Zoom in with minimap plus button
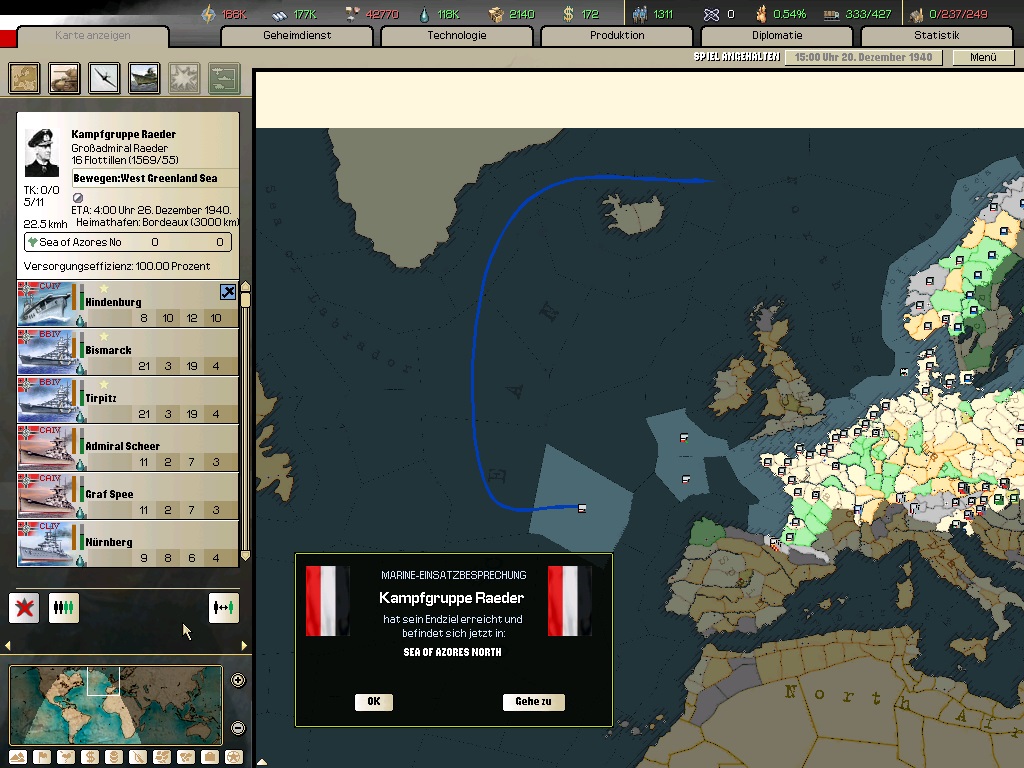 (238, 681)
